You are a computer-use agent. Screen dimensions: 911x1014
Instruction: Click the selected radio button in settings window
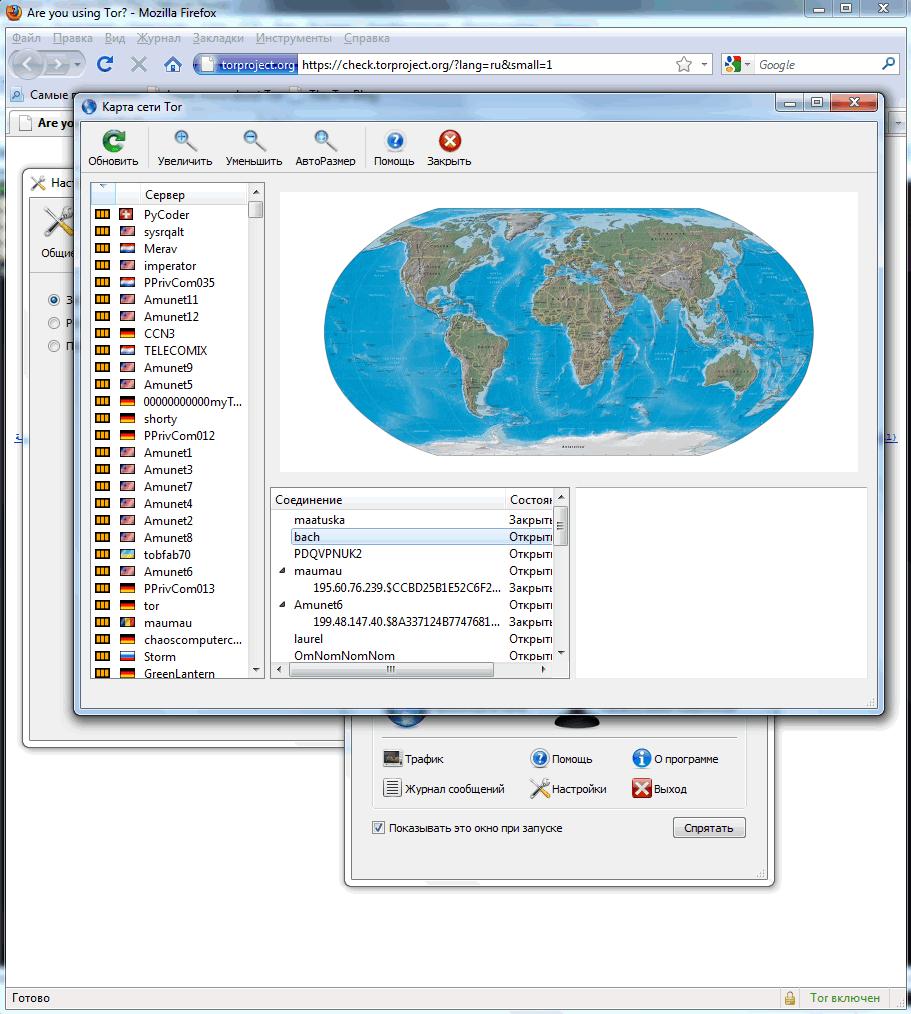click(x=54, y=300)
